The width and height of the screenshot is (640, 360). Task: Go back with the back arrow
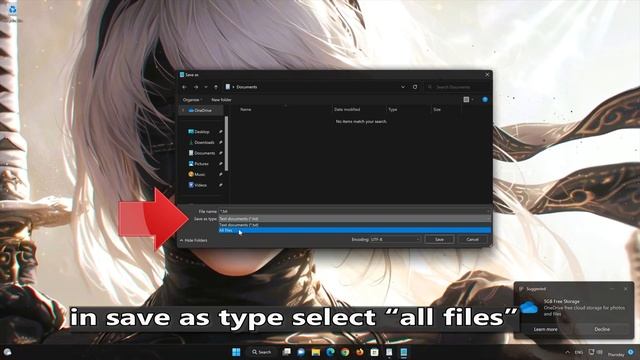click(184, 87)
